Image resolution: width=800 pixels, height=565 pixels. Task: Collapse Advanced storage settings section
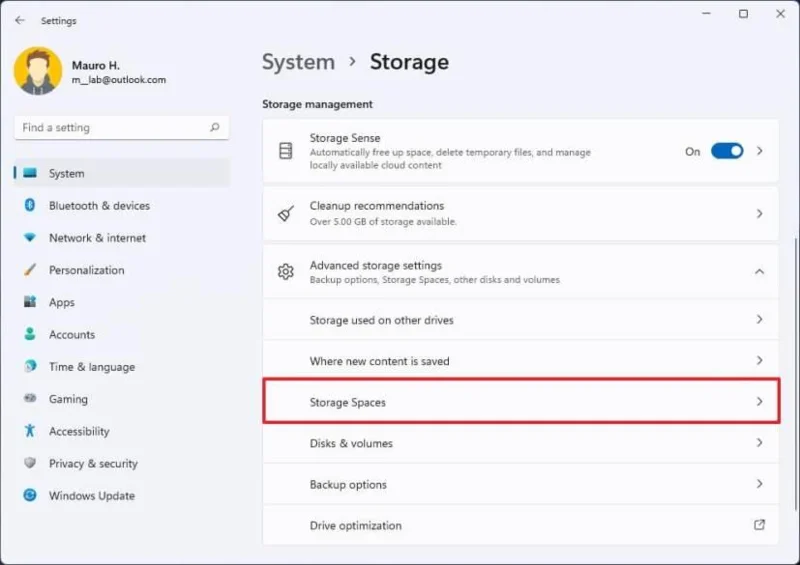[x=760, y=272]
